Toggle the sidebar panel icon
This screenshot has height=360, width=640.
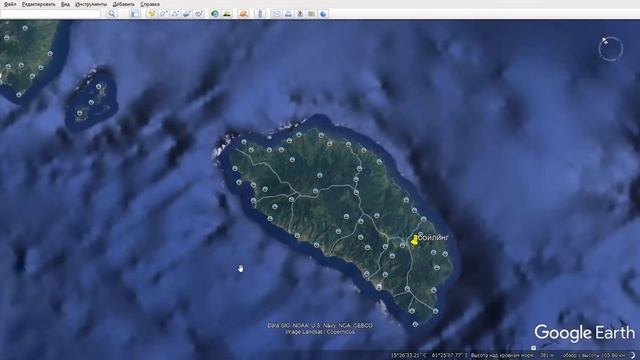click(x=134, y=13)
